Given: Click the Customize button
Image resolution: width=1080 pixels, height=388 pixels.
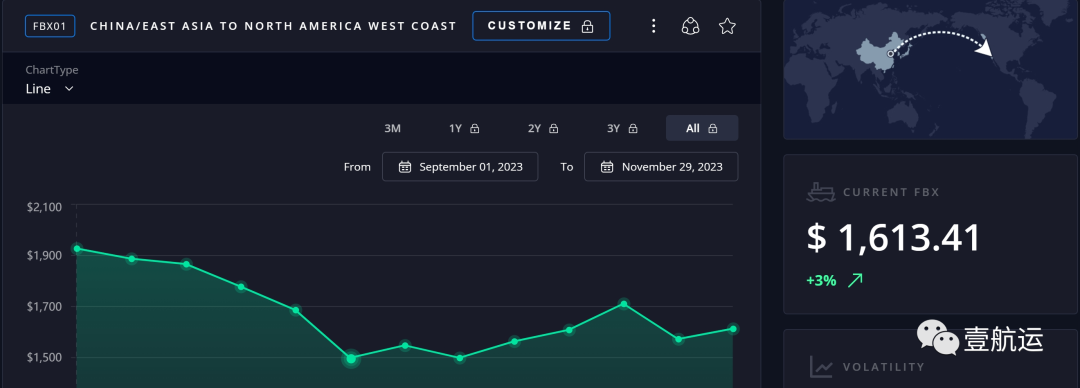Looking at the screenshot, I should click(541, 26).
